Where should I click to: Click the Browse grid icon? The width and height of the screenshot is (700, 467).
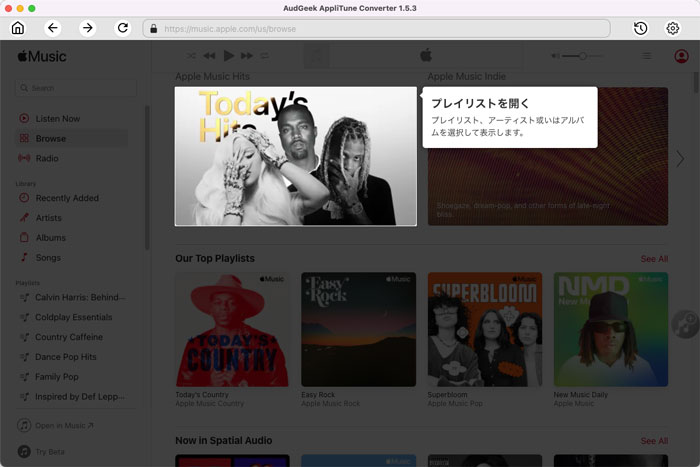[x=24, y=138]
